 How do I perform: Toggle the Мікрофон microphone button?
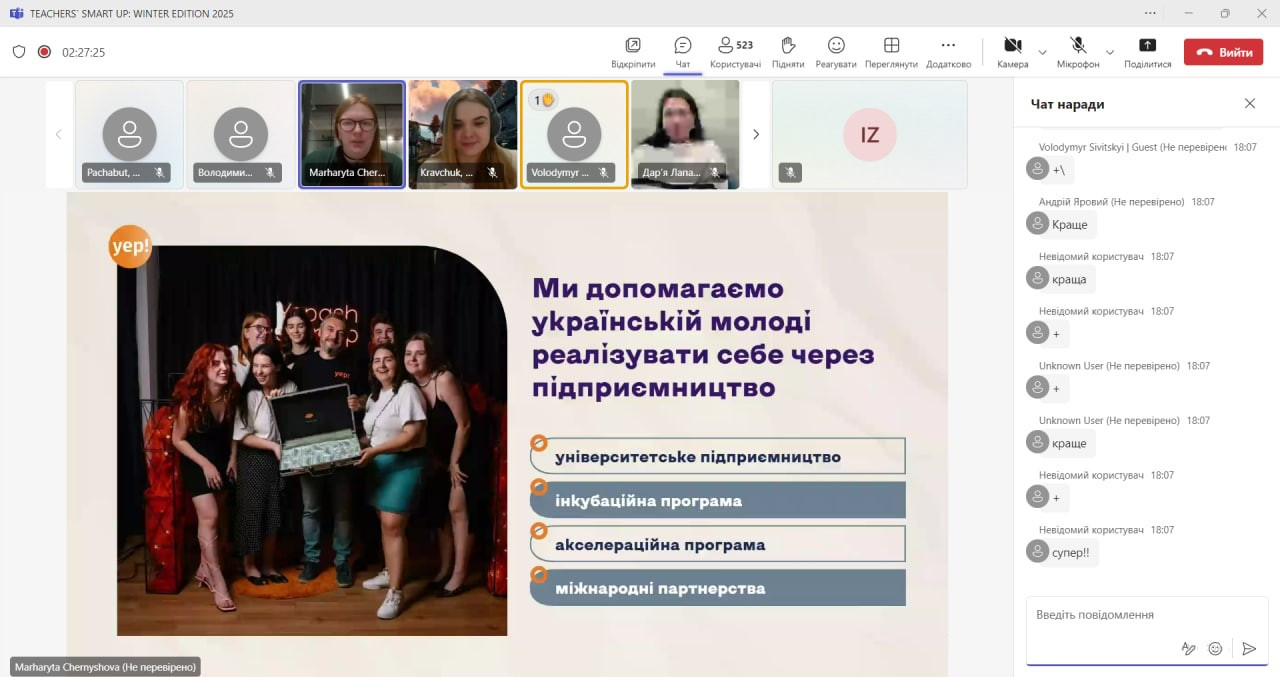coord(1078,52)
